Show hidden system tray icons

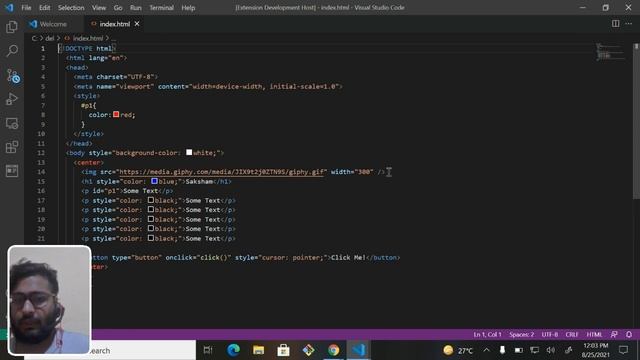486,350
